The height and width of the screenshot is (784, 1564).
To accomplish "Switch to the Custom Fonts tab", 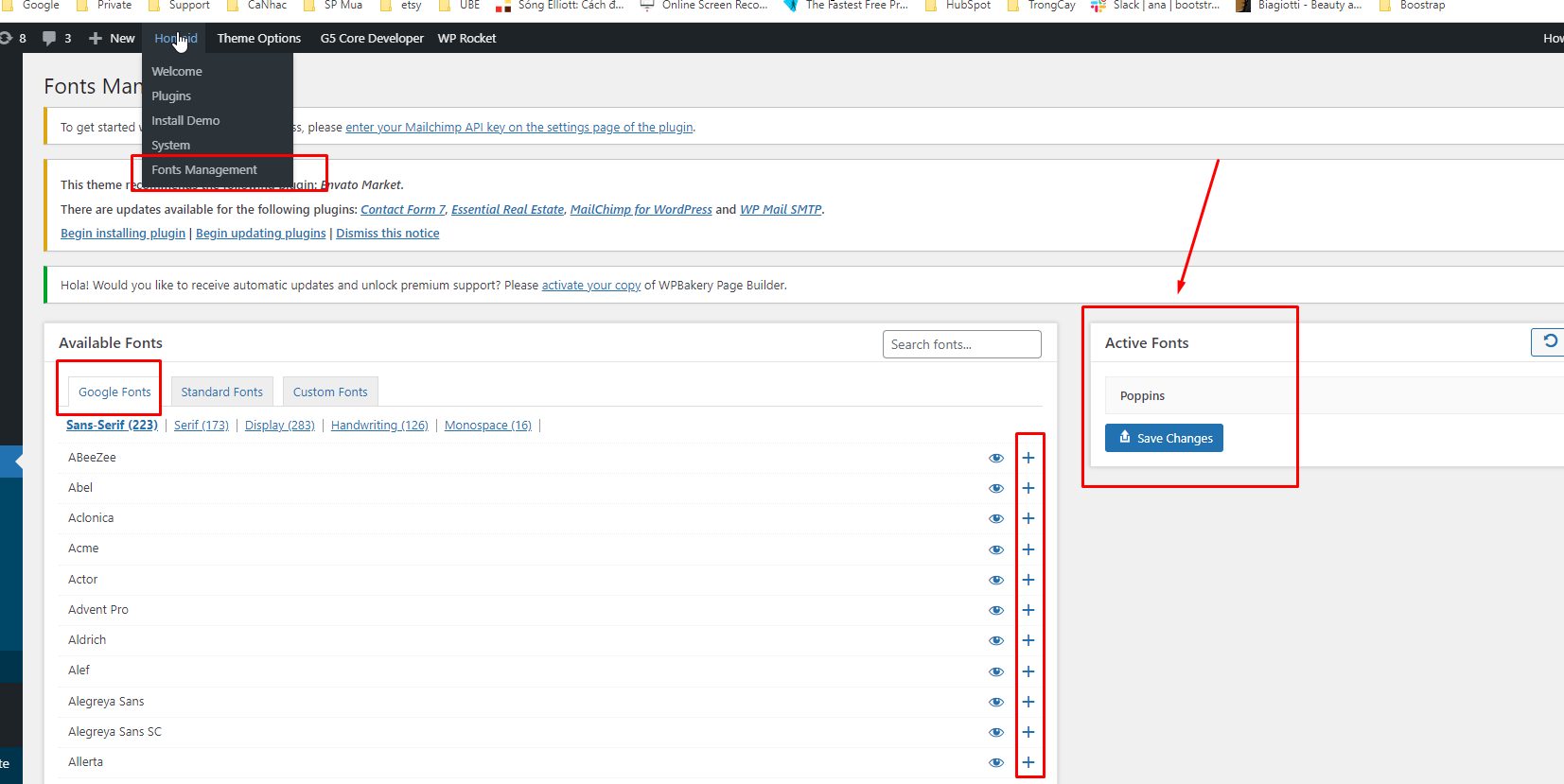I will point(330,392).
